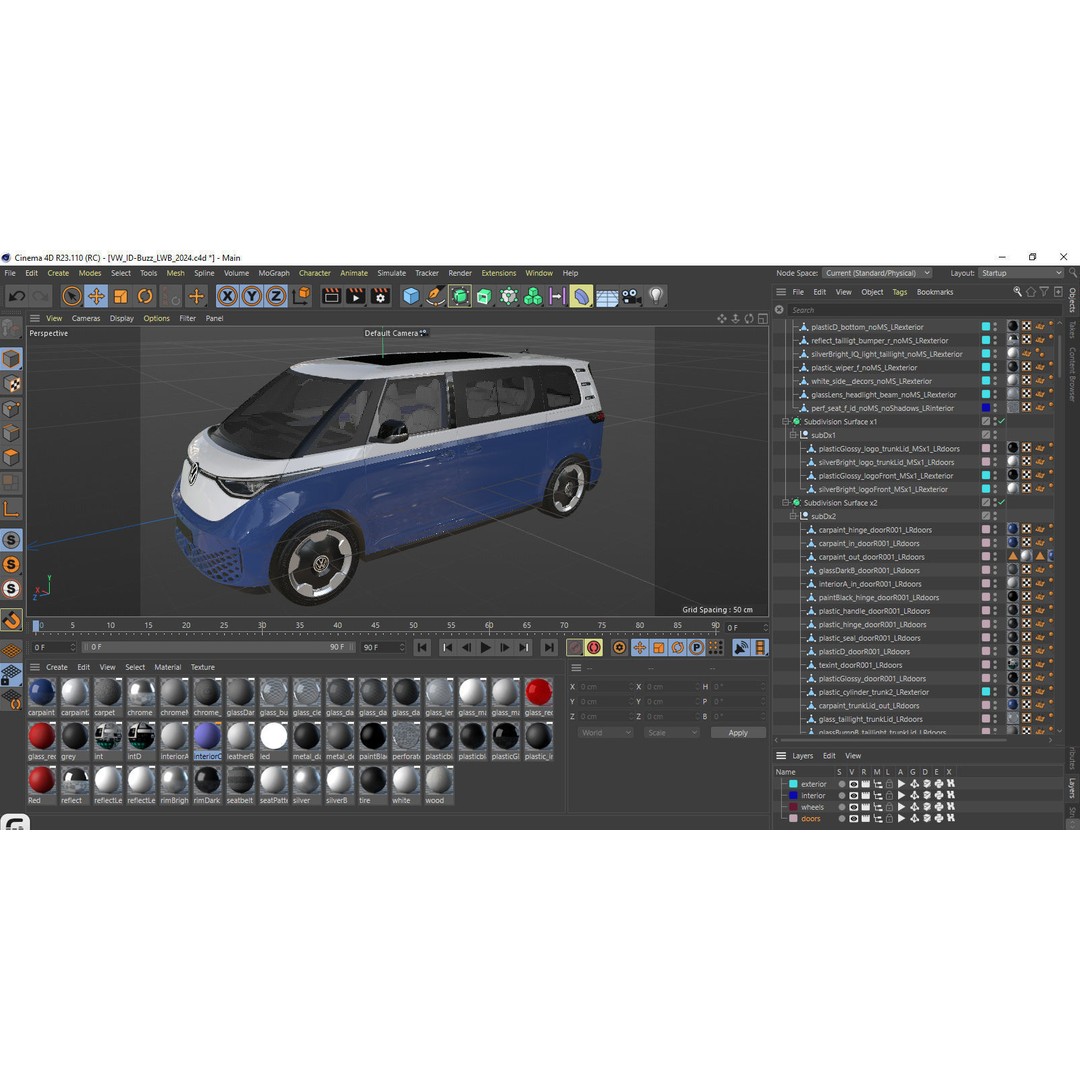This screenshot has width=1080, height=1080.
Task: Open the MoGraph menu
Action: (x=272, y=272)
